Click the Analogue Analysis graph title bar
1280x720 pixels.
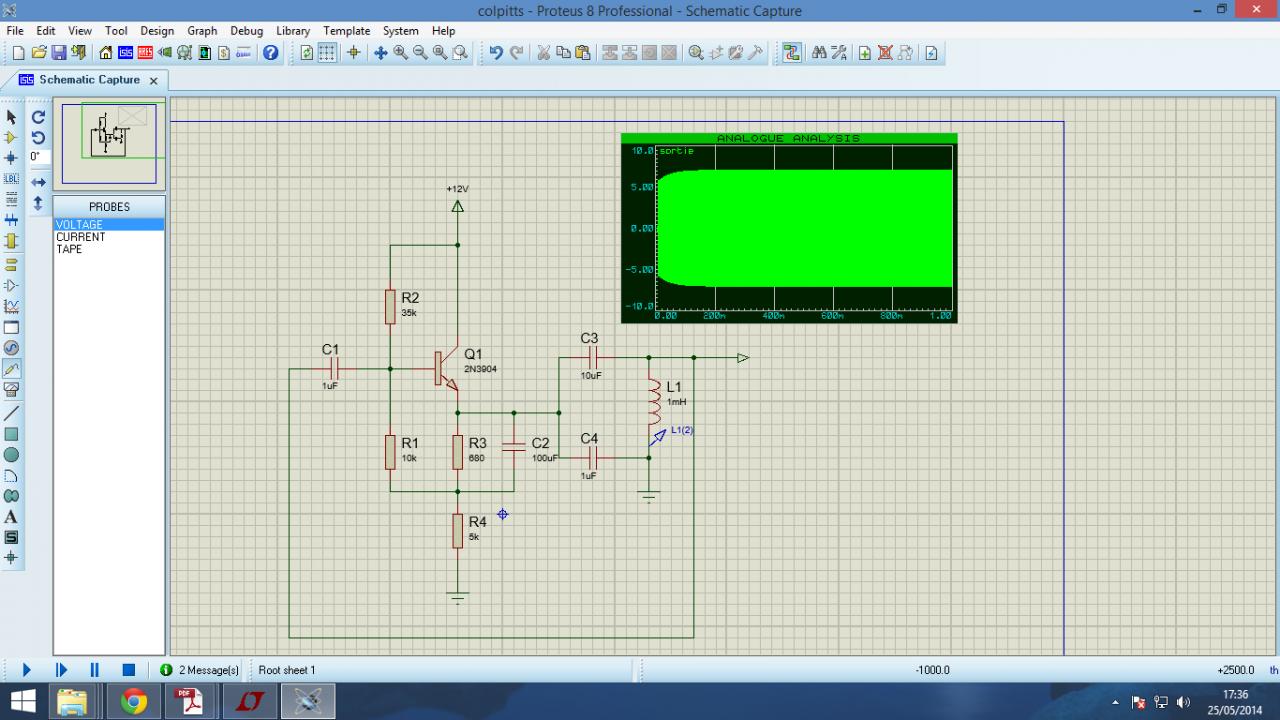point(789,138)
